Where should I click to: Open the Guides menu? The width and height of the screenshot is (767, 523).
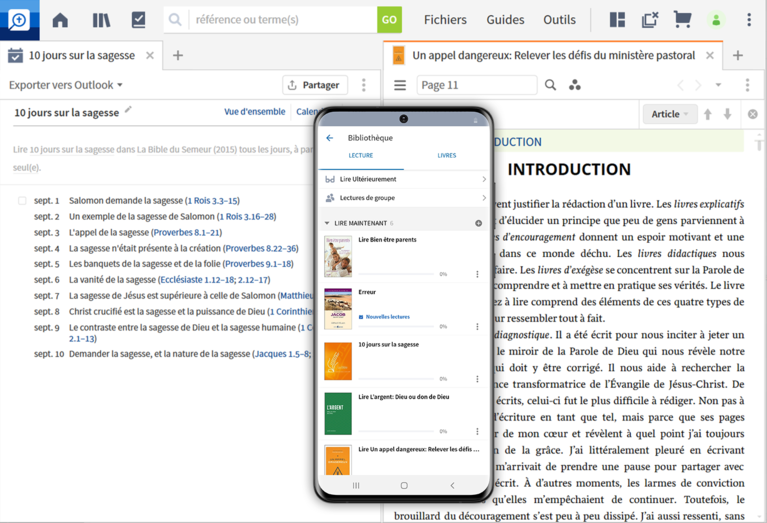pyautogui.click(x=505, y=20)
